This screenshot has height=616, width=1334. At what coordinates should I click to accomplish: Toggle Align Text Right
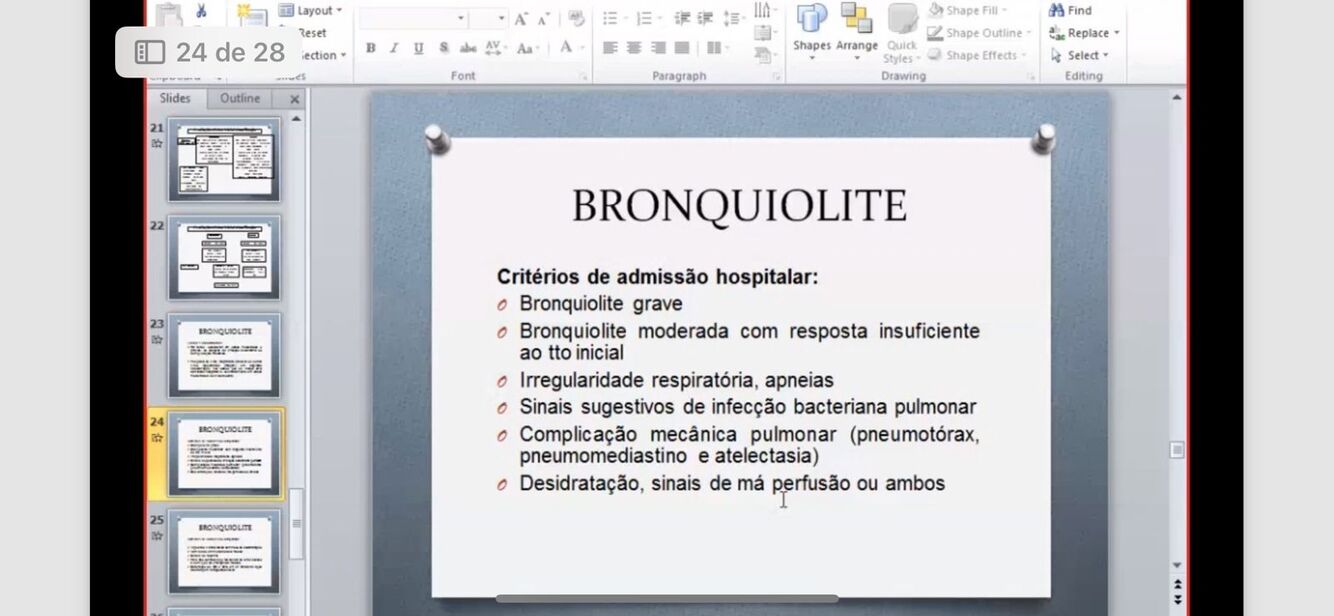pyautogui.click(x=658, y=47)
